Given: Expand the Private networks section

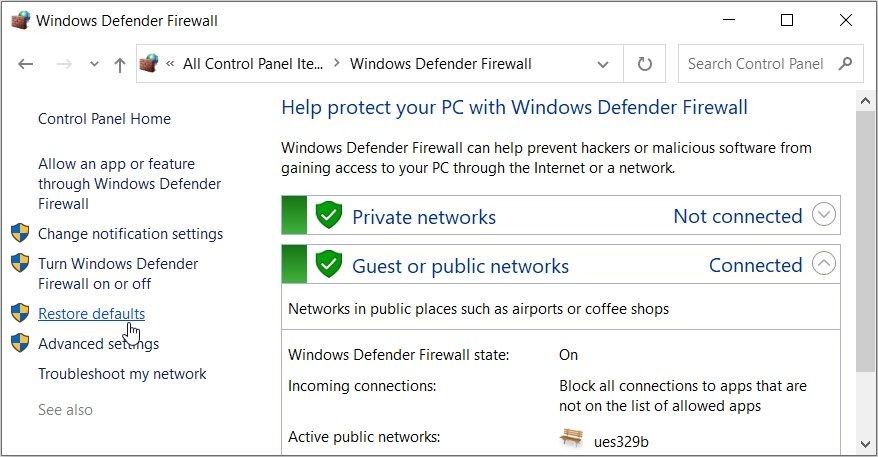Looking at the screenshot, I should pos(824,214).
